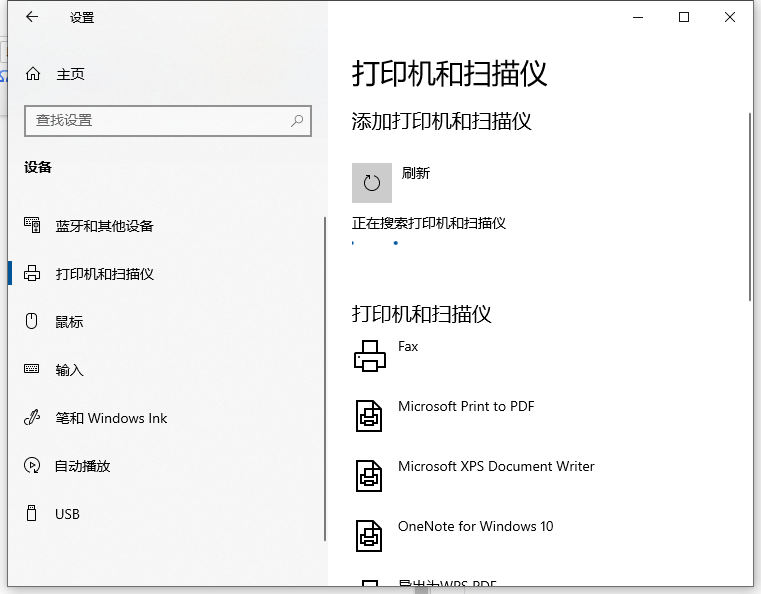This screenshot has height=594, width=761.
Task: Click the 刷新 refresh icon button
Action: 372,182
